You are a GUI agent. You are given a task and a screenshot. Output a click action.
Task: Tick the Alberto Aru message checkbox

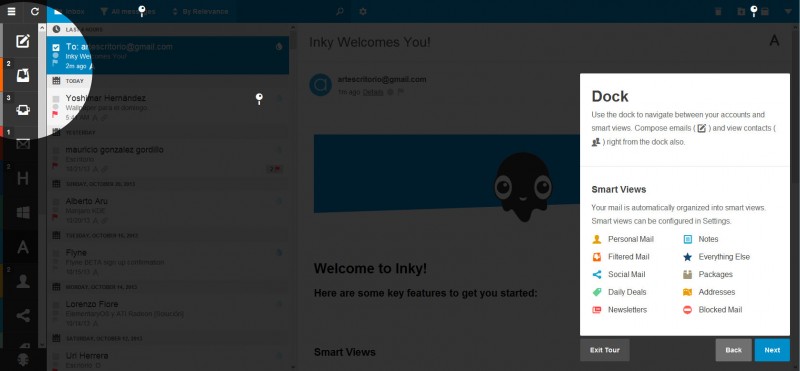click(x=56, y=202)
